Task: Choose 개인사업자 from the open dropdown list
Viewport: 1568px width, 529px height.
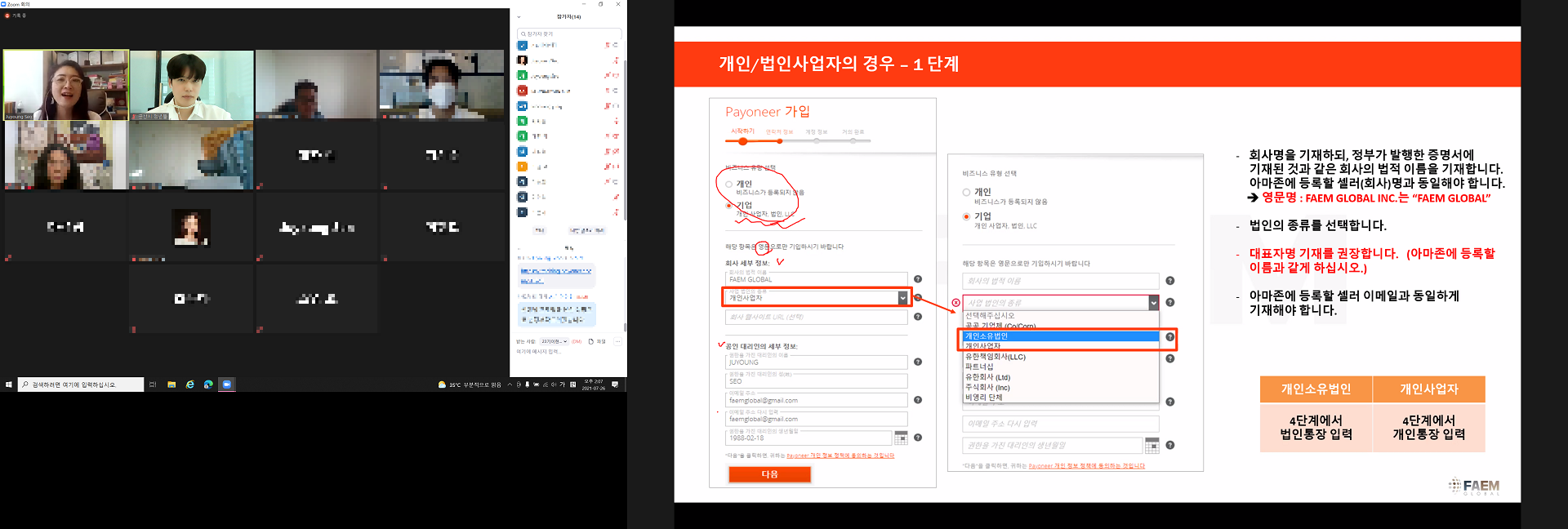Action: click(x=1061, y=346)
